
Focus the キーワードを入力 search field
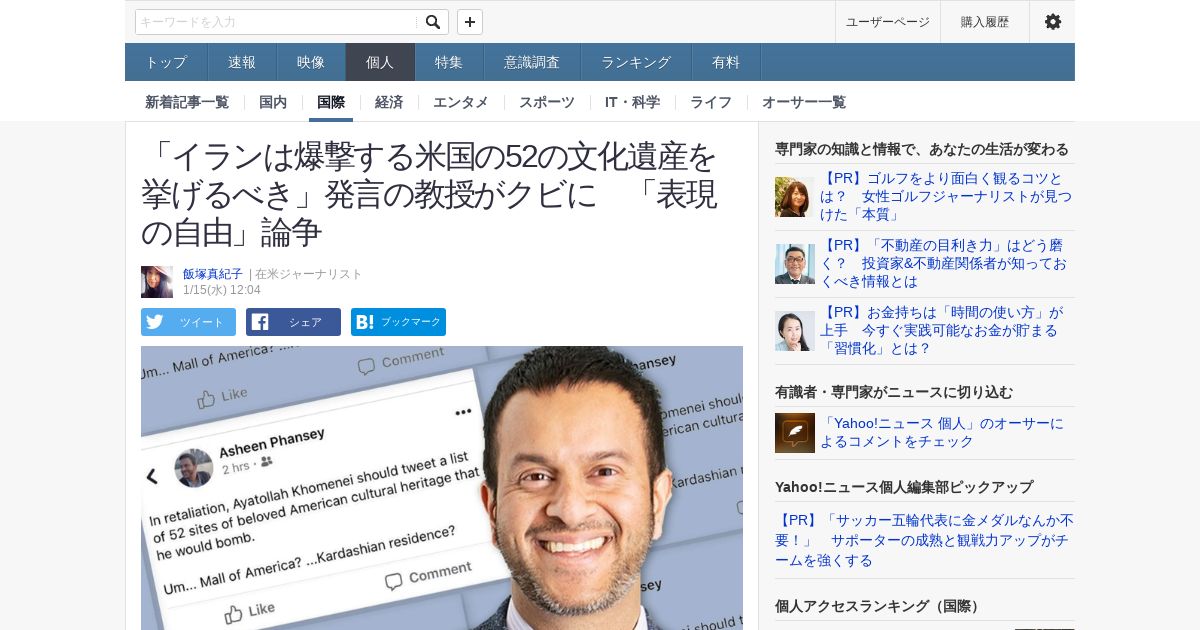coord(277,22)
